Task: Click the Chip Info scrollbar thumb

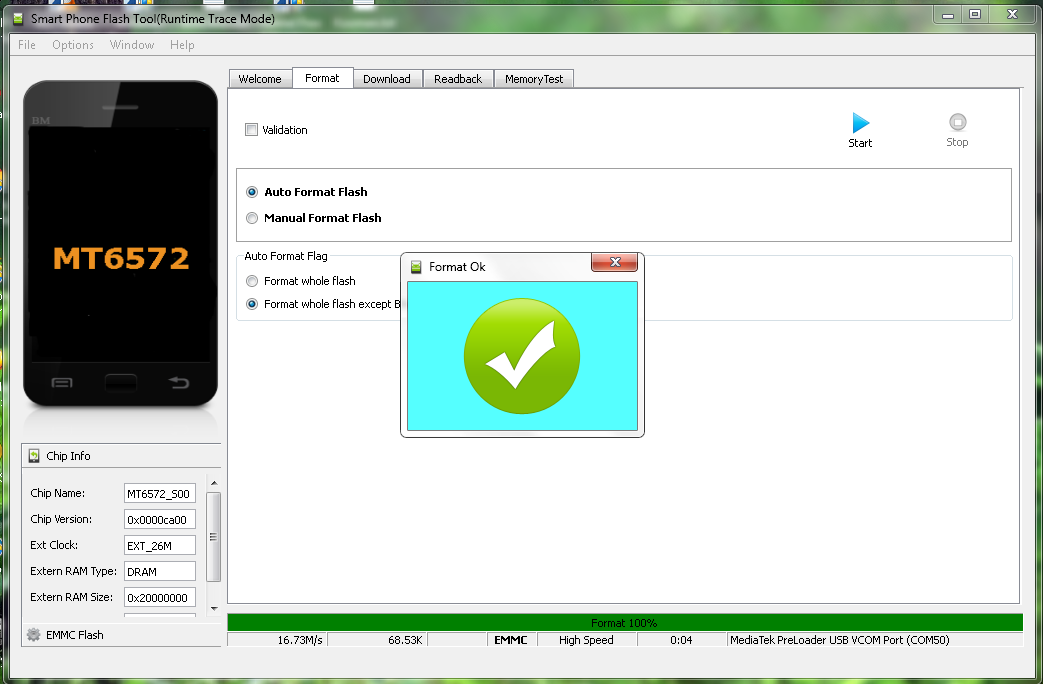Action: click(214, 537)
